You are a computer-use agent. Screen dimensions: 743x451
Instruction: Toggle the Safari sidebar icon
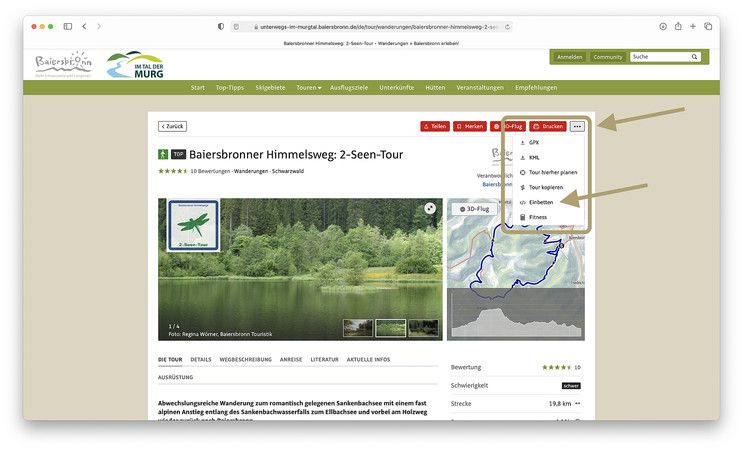click(x=68, y=27)
